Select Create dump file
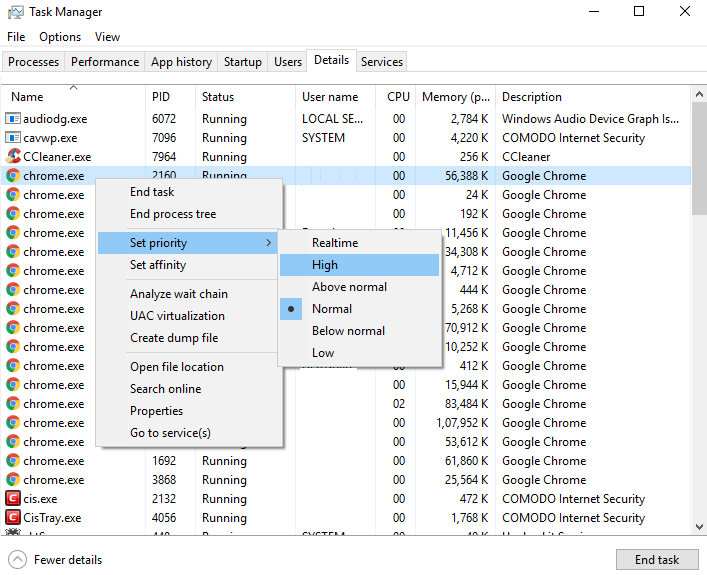The image size is (707, 575). [188, 338]
